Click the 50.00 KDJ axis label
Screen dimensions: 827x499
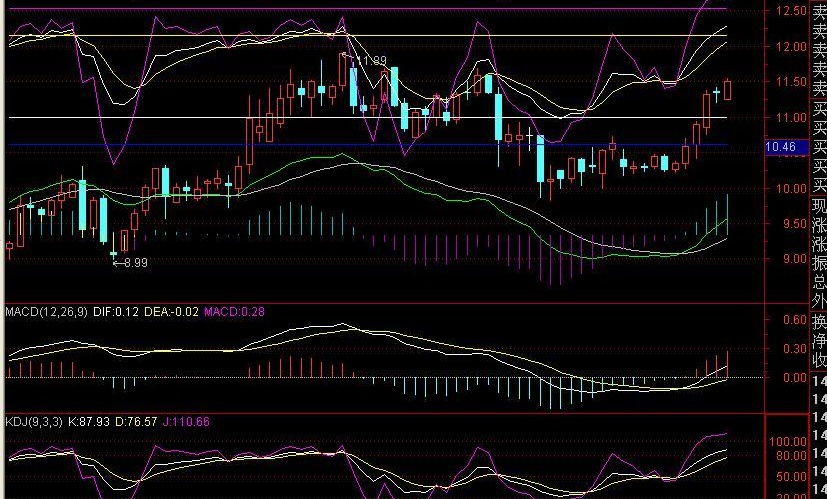[792, 477]
